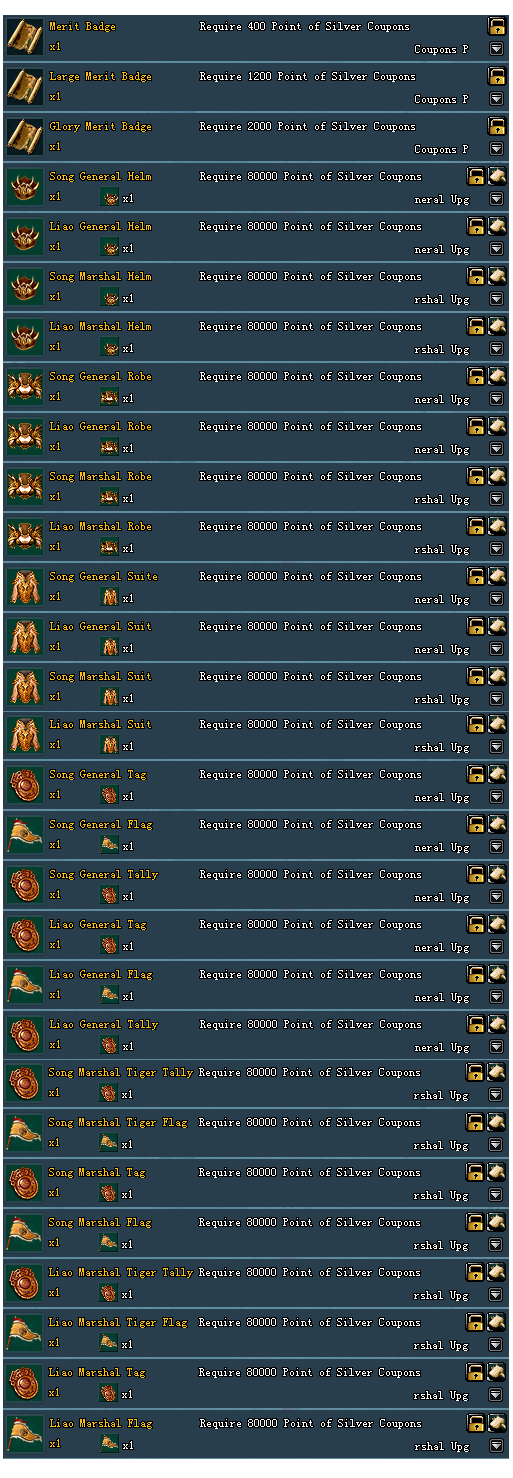Click the hand-question icon beside Song Marshal Helm
The height and width of the screenshot is (1478, 513).
pos(497,275)
